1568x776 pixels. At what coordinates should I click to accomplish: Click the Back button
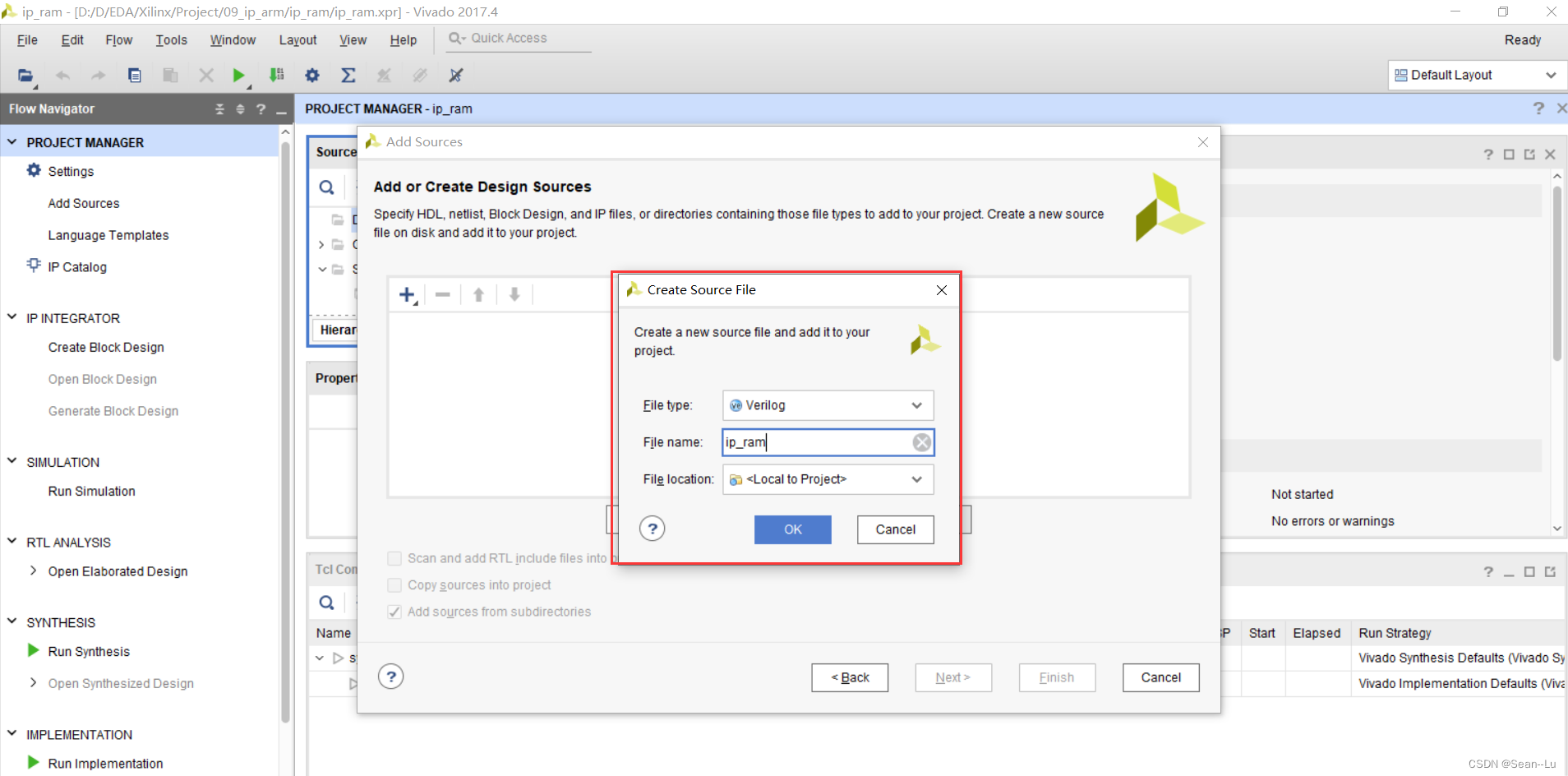pyautogui.click(x=850, y=677)
